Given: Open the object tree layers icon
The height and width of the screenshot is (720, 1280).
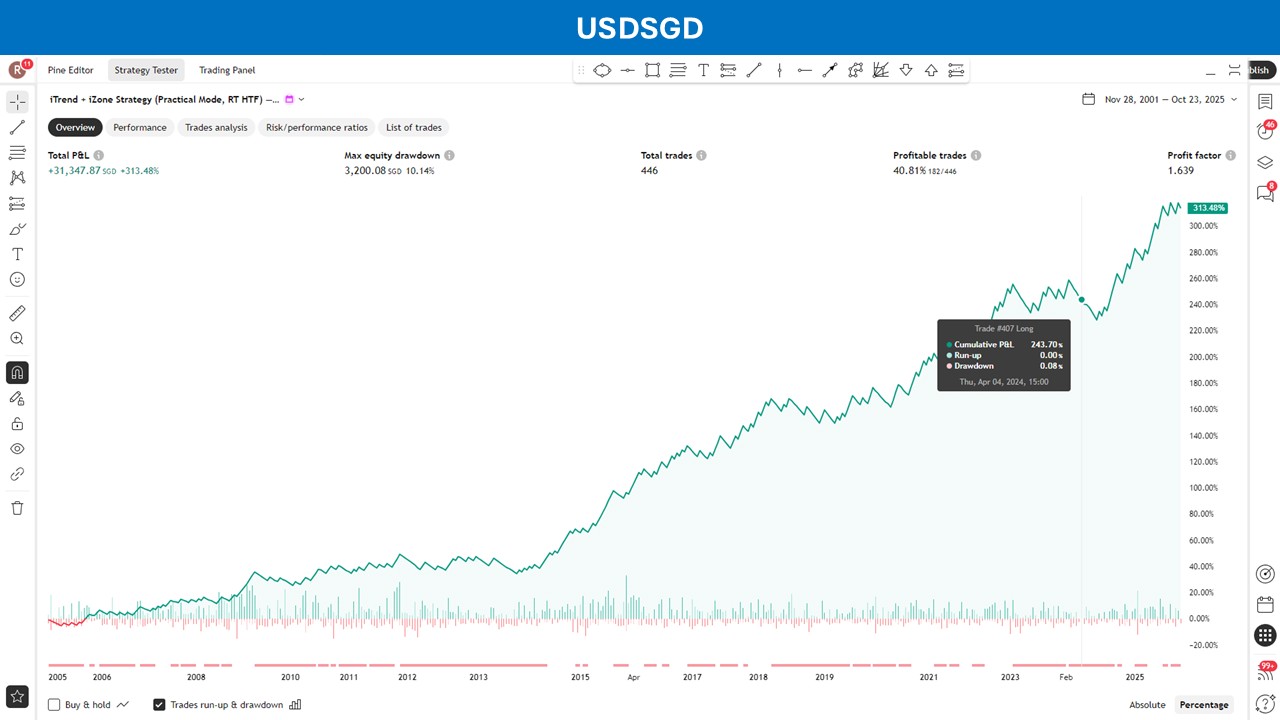Looking at the screenshot, I should (1265, 163).
